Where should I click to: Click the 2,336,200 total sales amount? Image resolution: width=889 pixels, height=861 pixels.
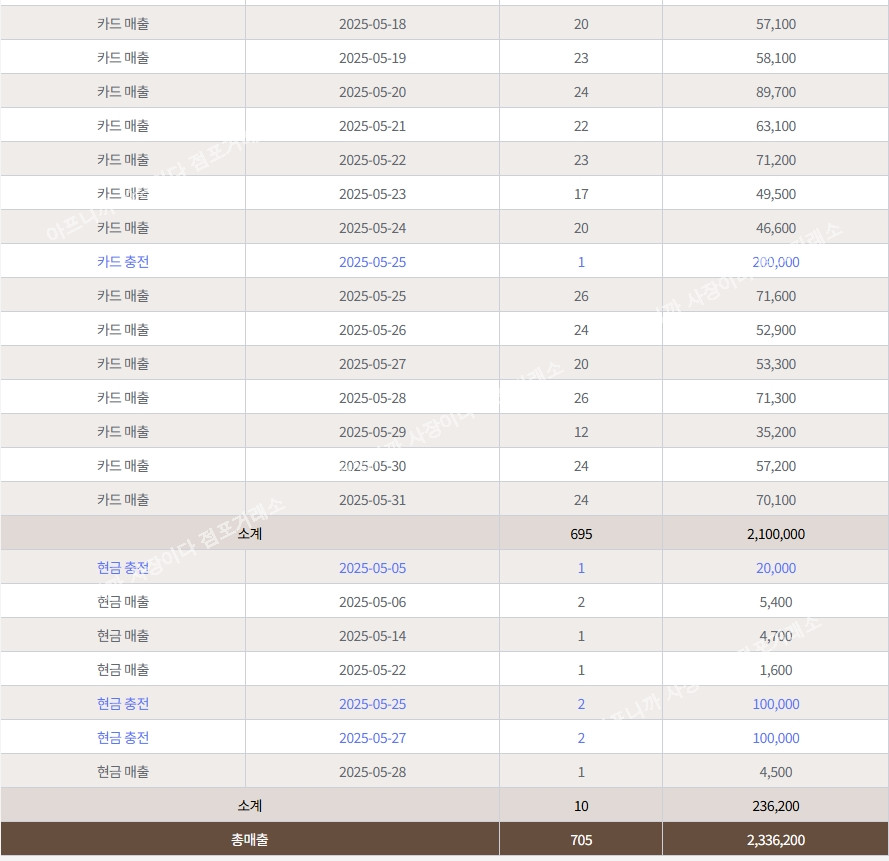[x=775, y=840]
